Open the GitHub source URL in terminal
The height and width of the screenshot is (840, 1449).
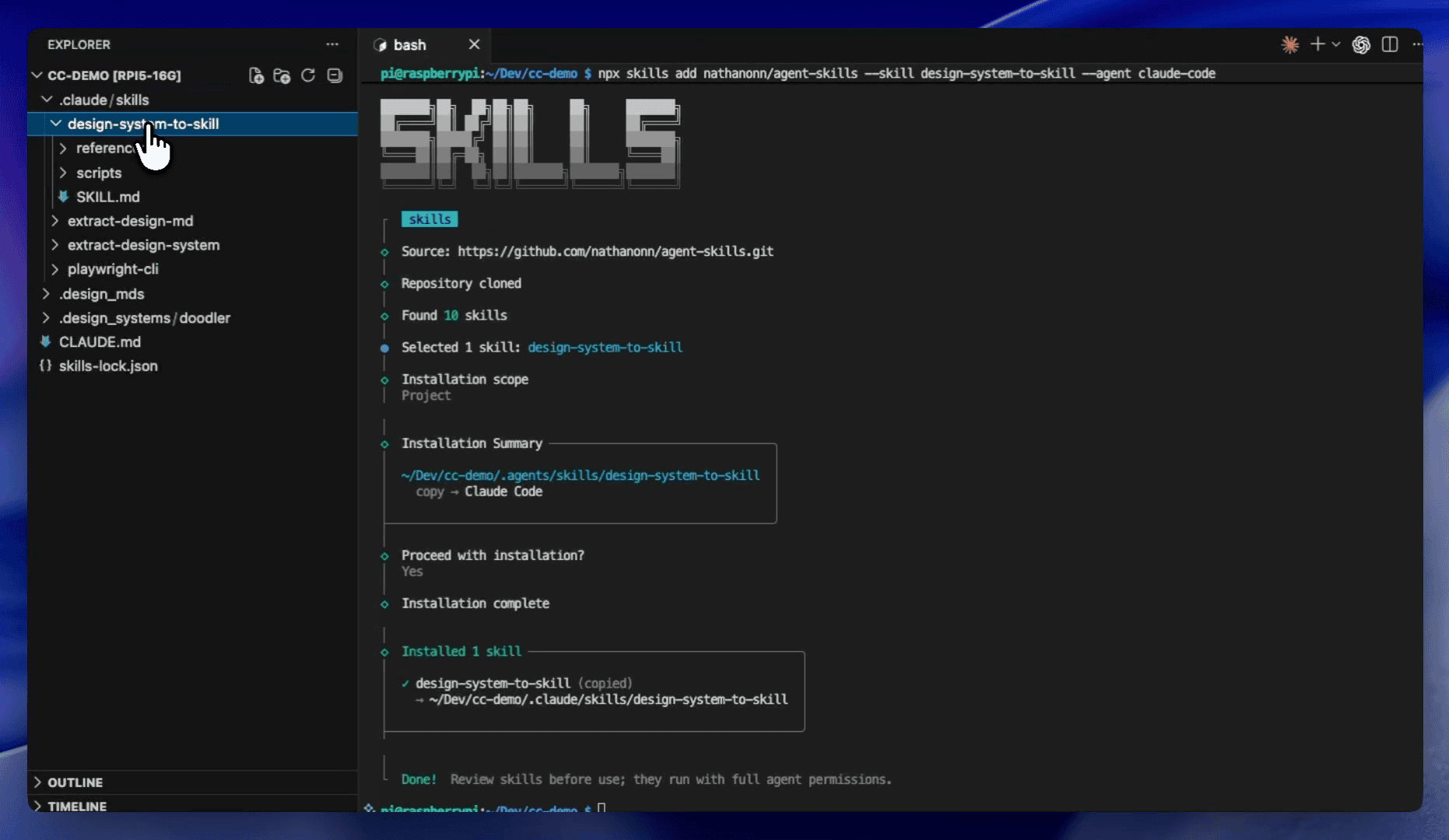point(616,251)
